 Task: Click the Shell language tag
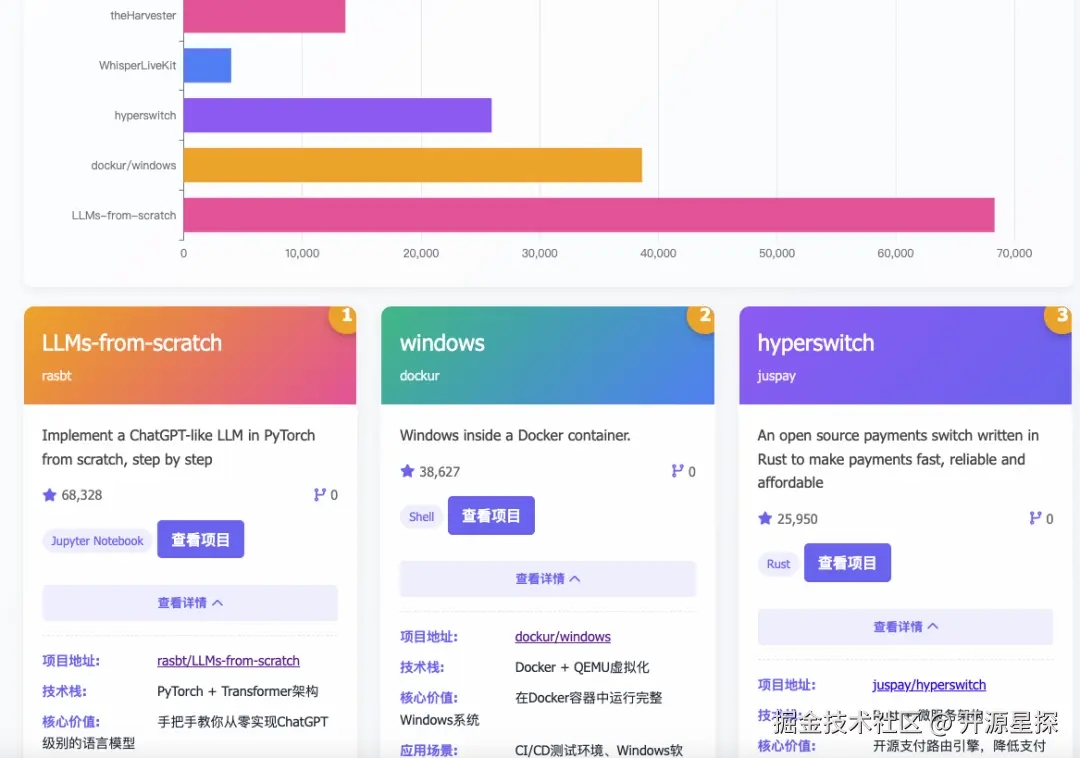pyautogui.click(x=422, y=517)
